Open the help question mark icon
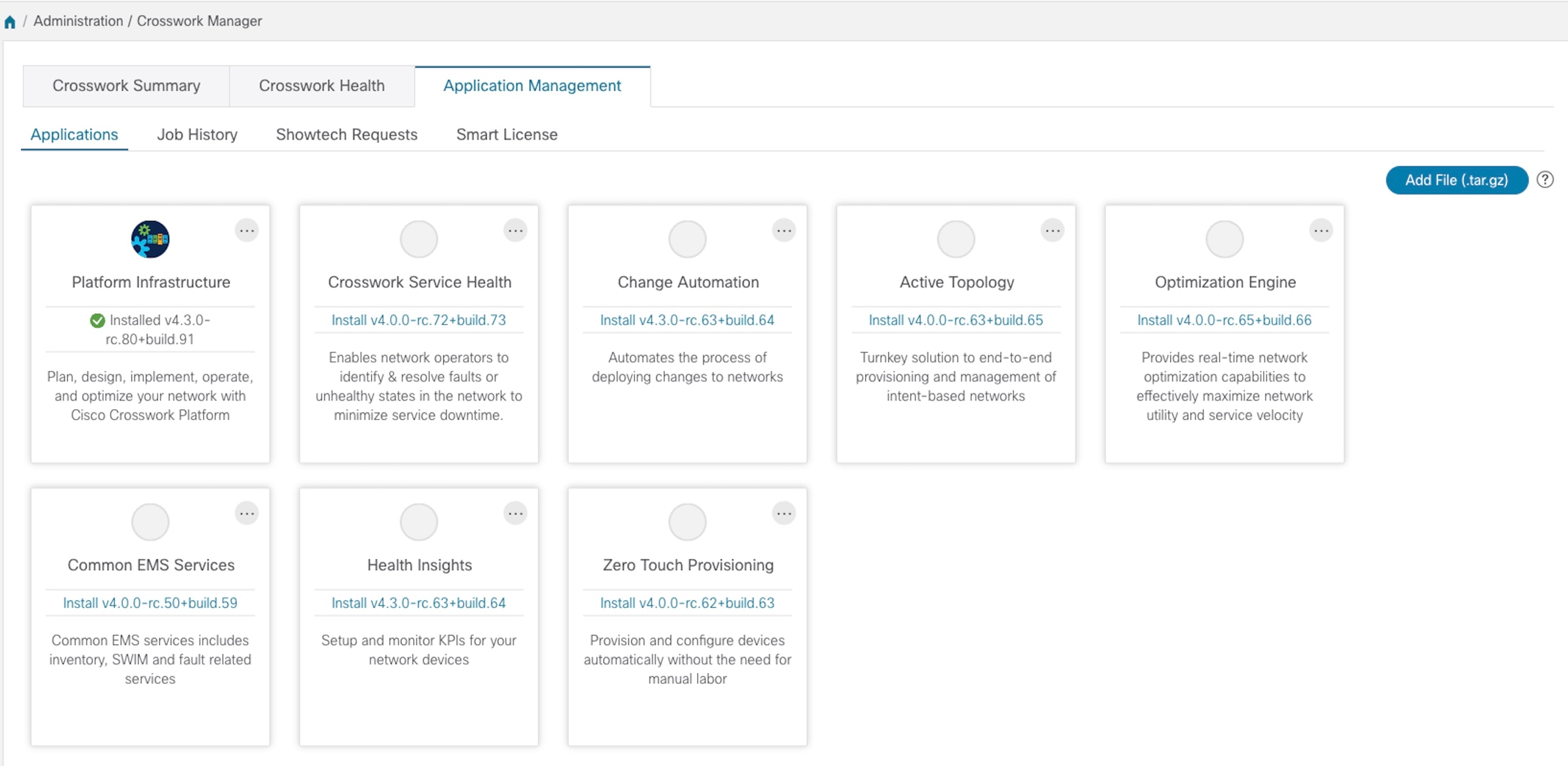Viewport: 1568px width, 766px height. click(1544, 180)
